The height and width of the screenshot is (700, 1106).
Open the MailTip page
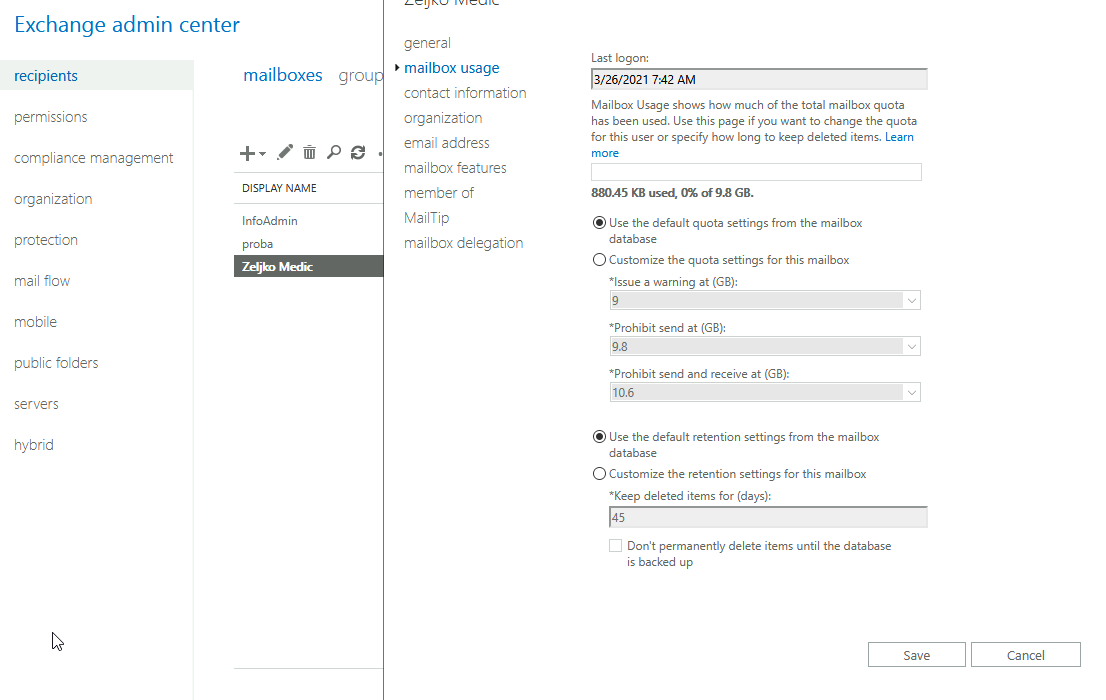426,218
